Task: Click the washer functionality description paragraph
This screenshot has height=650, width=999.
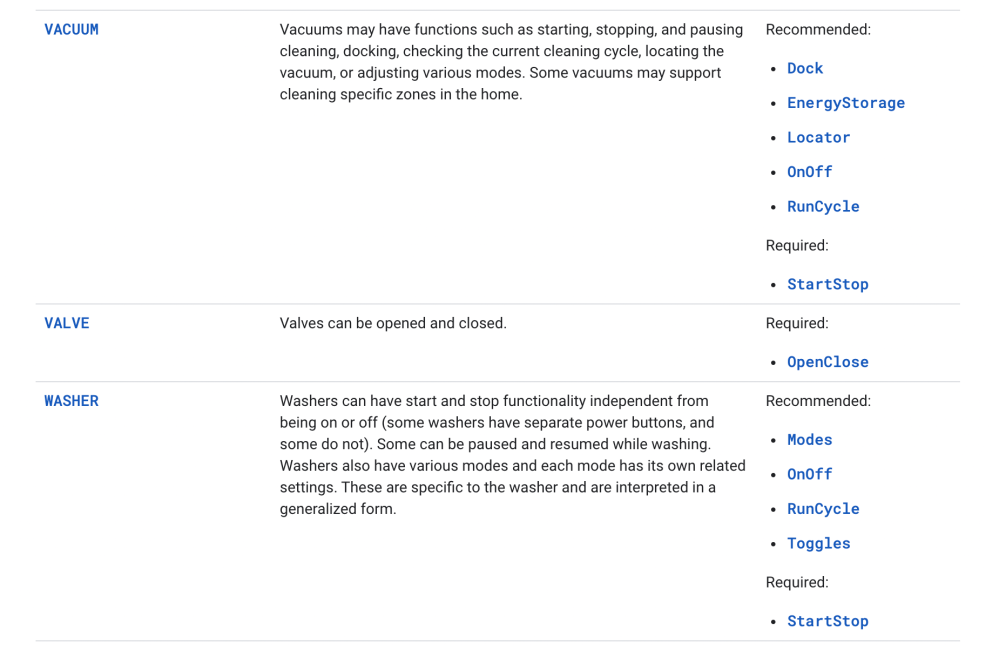Action: coord(512,454)
